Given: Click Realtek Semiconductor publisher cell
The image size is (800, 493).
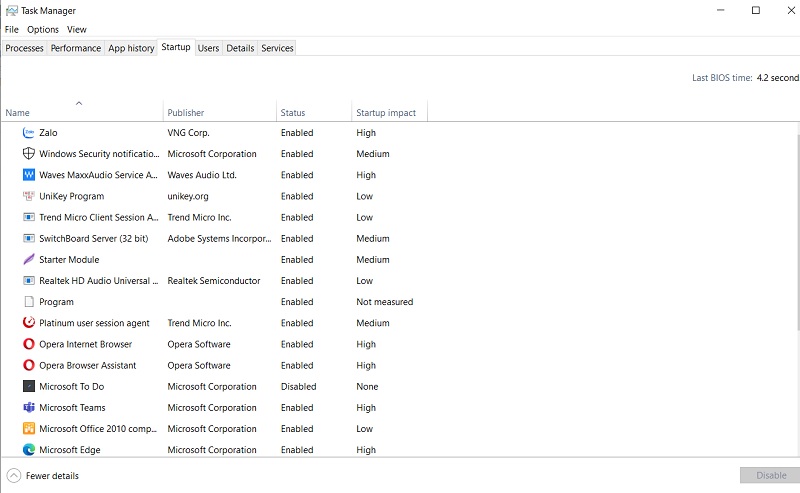Looking at the screenshot, I should tap(214, 281).
